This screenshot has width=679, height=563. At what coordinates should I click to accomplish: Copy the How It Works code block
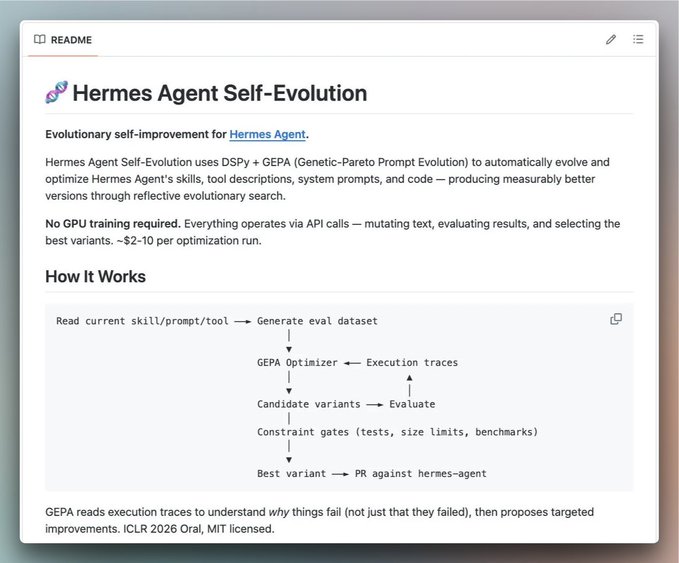616,319
